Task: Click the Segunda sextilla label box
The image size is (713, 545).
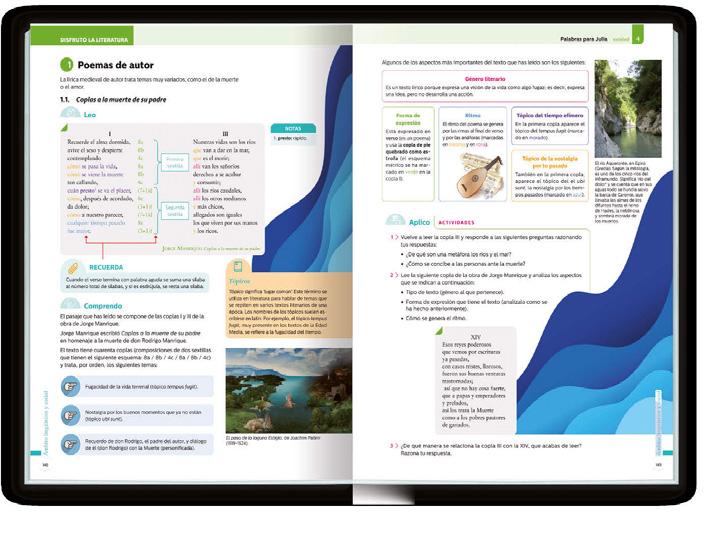Action: [175, 210]
